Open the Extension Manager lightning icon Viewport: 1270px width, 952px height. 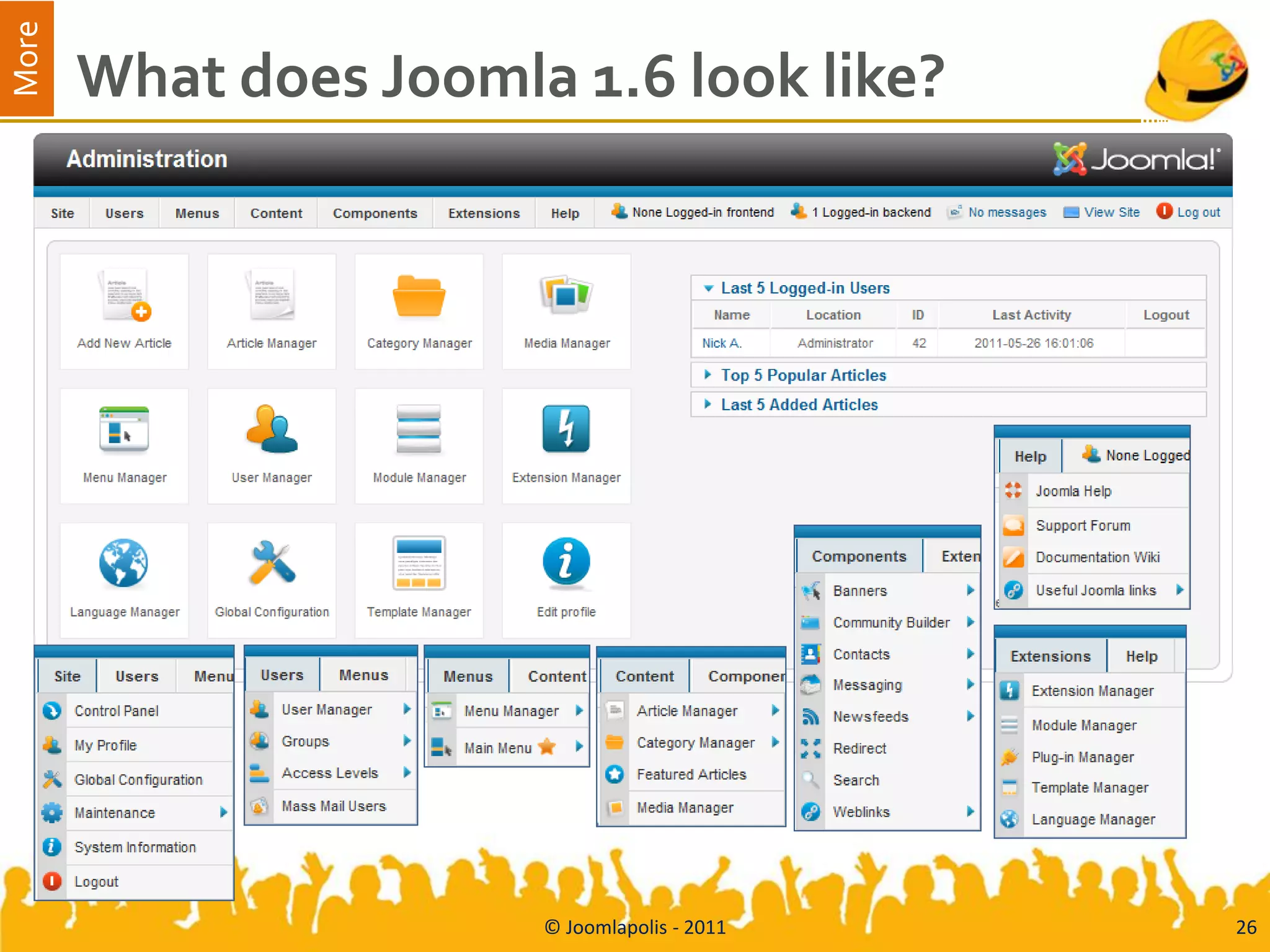(x=566, y=428)
